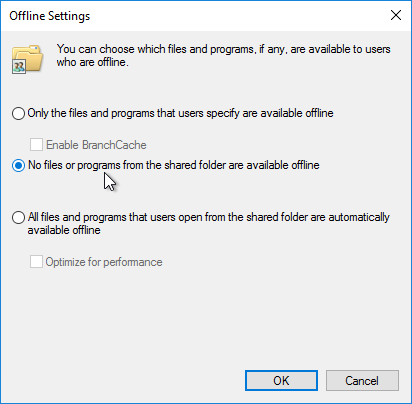Click the 'Optimize for performance' label text
Viewport: 412px width, 404px height.
pos(104,262)
